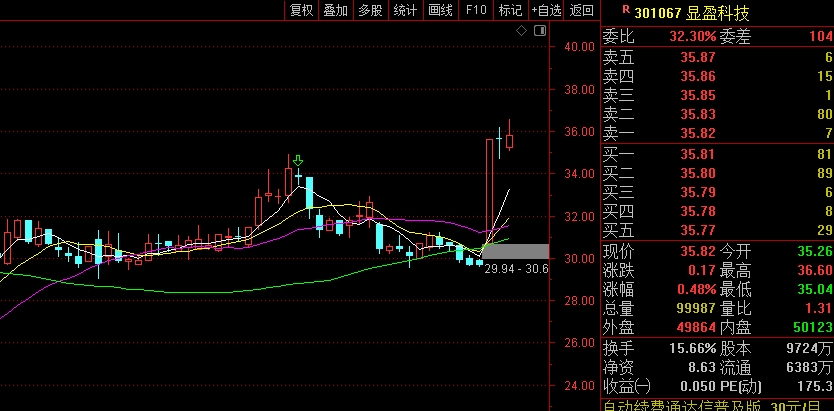The width and height of the screenshot is (834, 411).
Task: Open F10 company info
Action: (476, 10)
